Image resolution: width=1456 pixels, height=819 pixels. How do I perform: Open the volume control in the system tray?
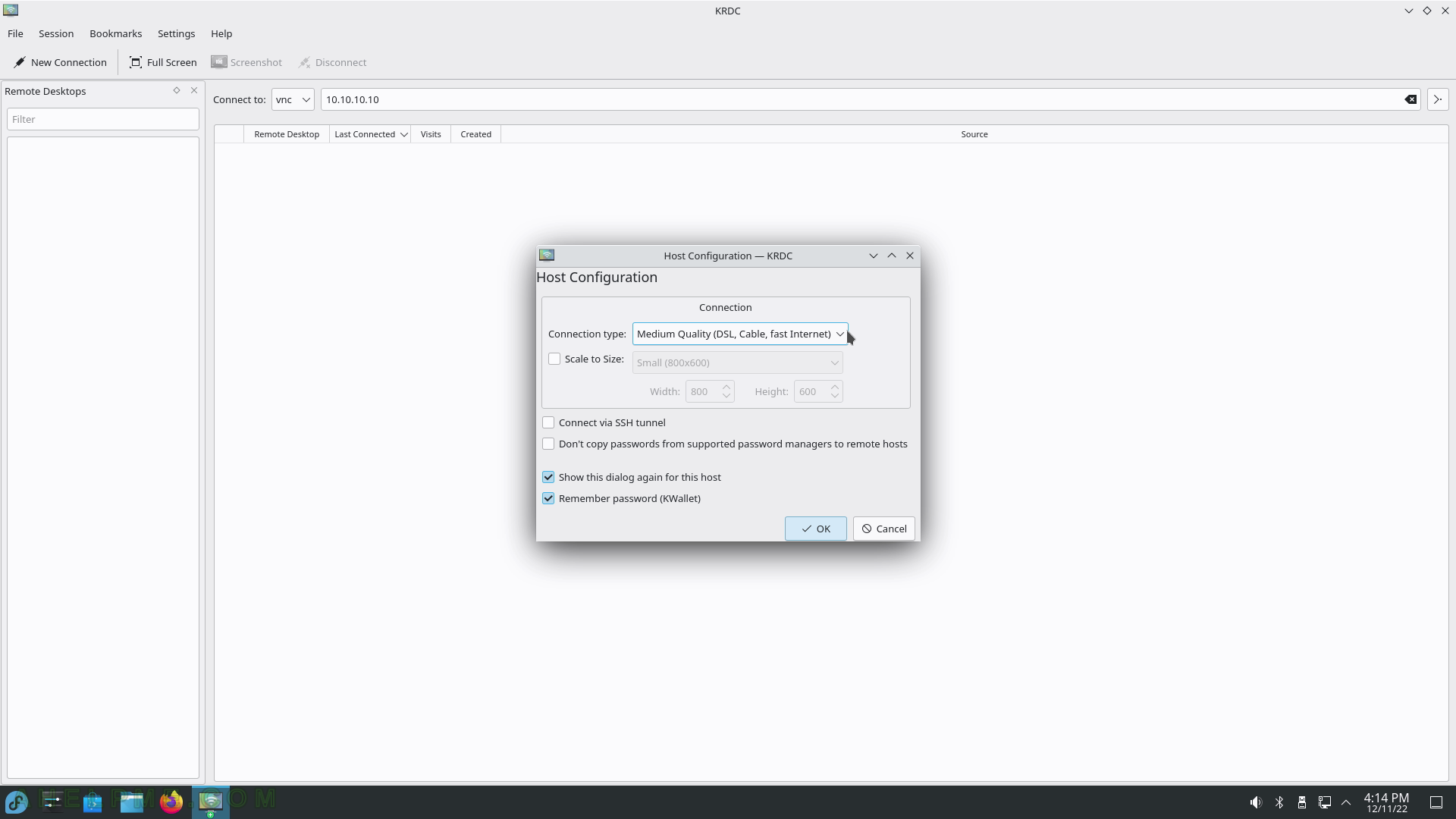pyautogui.click(x=1256, y=802)
